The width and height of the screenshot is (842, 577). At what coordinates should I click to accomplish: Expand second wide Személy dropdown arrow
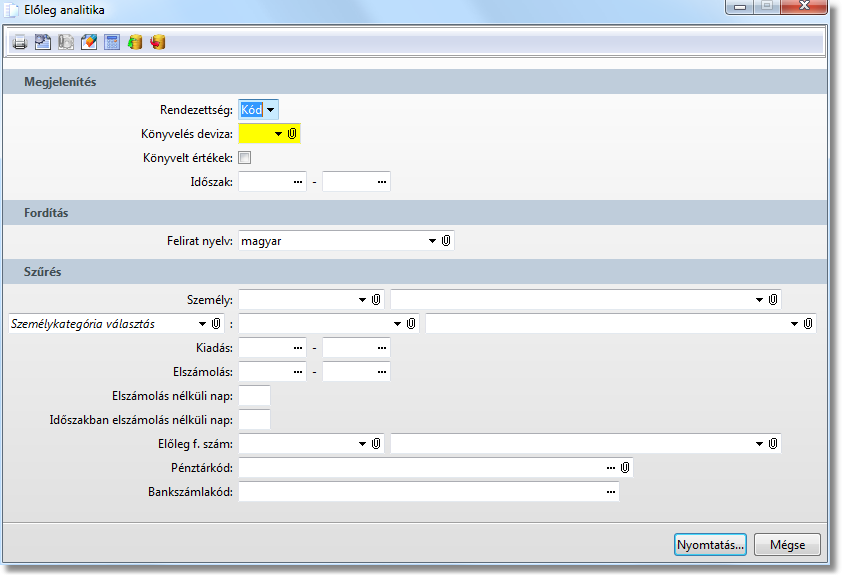click(759, 300)
